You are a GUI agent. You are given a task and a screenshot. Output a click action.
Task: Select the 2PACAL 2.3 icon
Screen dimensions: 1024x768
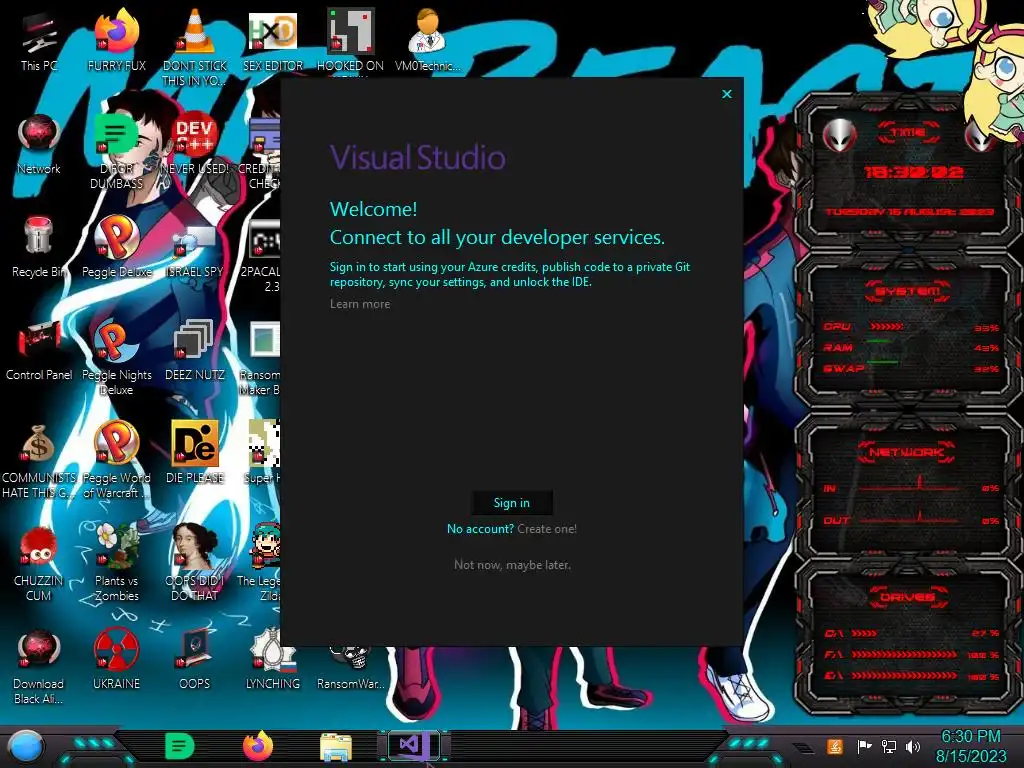point(261,255)
